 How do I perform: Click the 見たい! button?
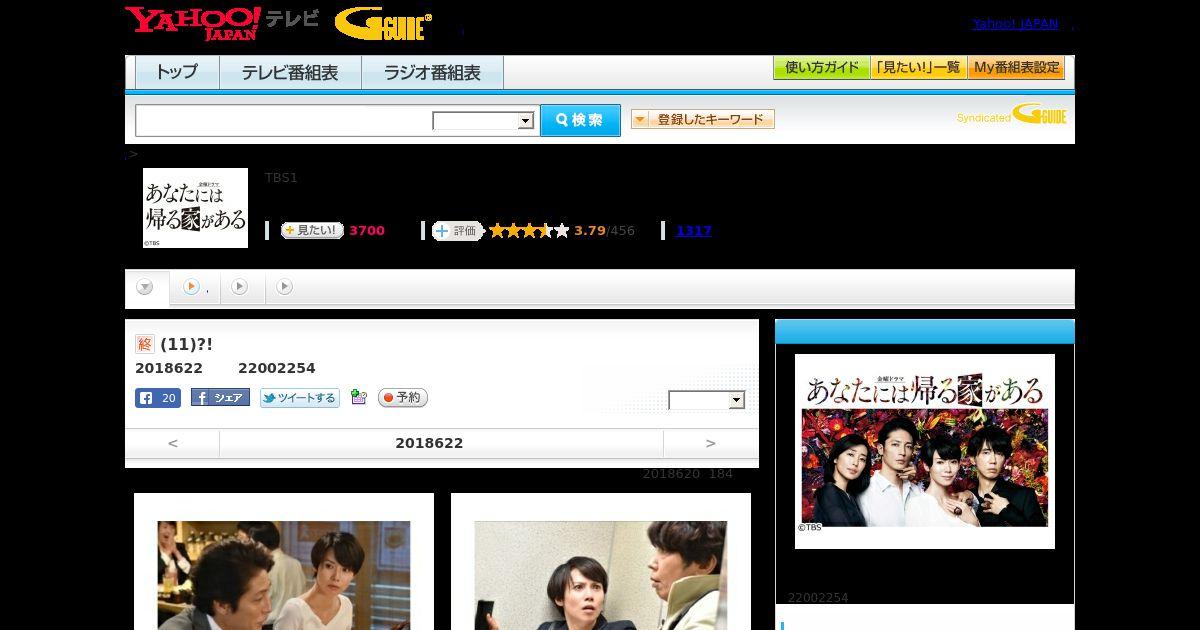click(312, 230)
